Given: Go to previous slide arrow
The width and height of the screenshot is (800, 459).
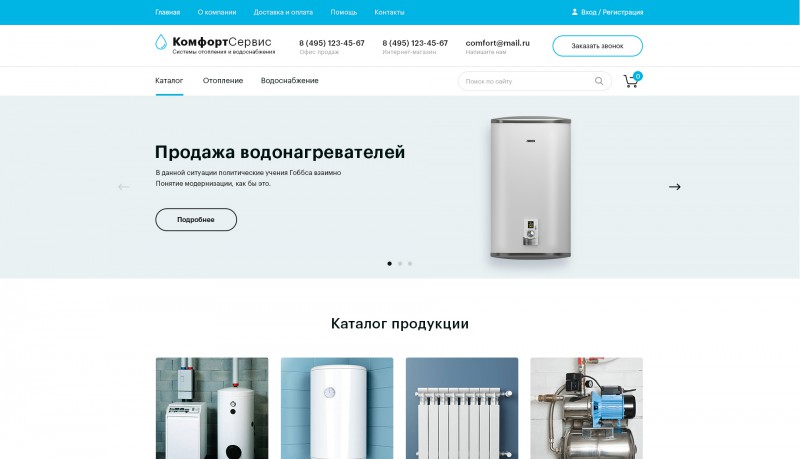Looking at the screenshot, I should [123, 187].
